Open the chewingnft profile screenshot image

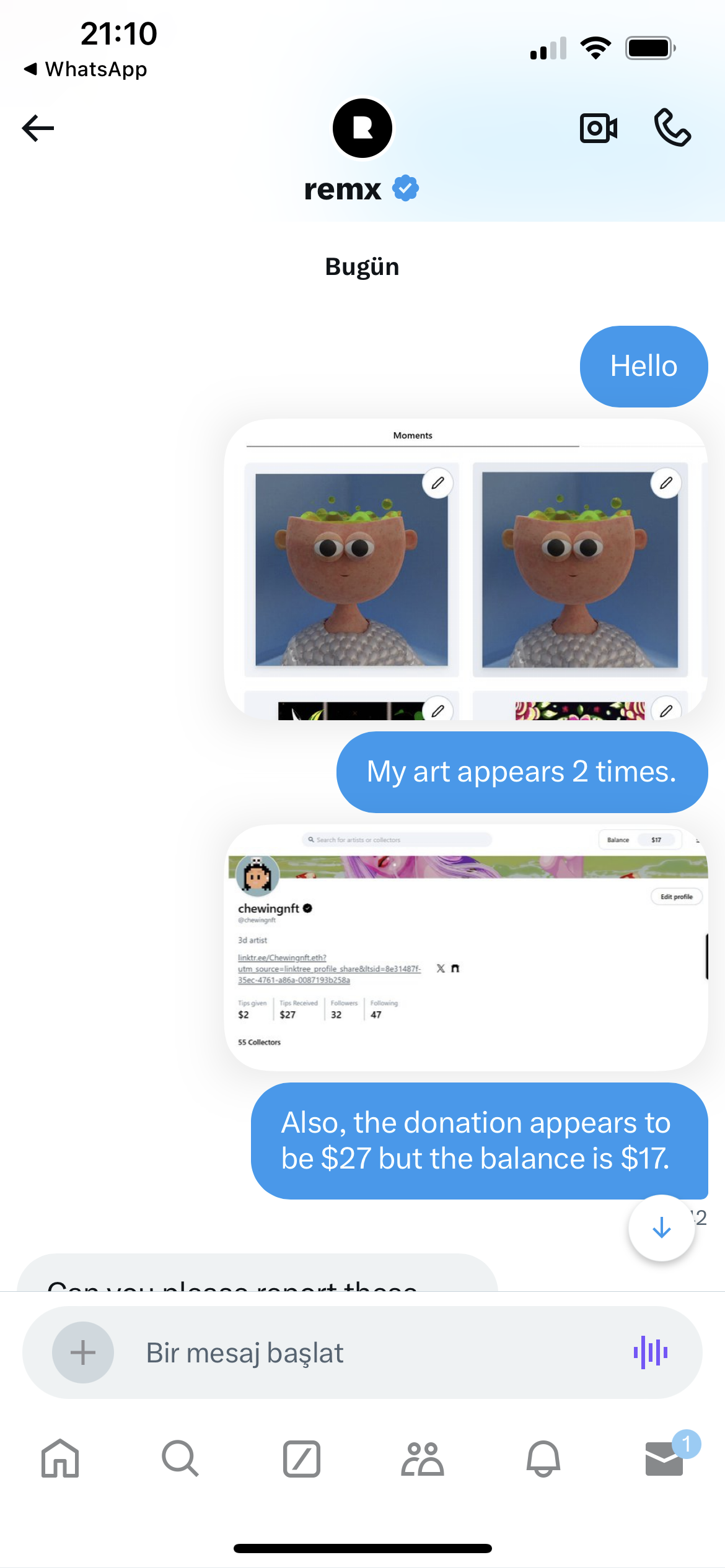tap(466, 947)
